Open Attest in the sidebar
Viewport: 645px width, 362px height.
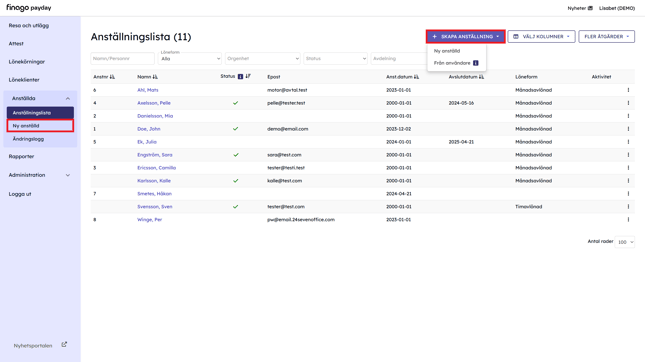[16, 44]
